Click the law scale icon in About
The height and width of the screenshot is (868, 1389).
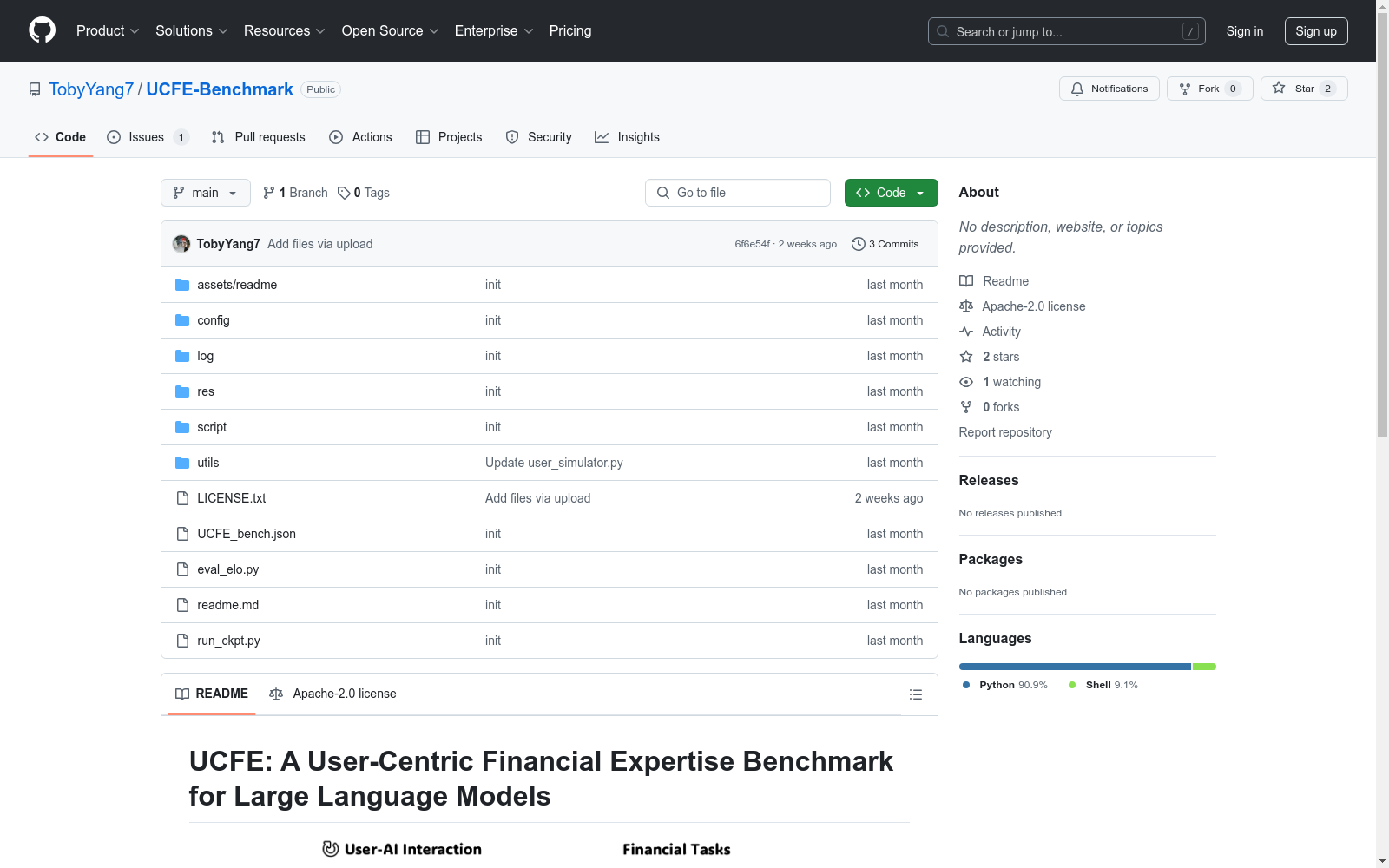pos(966,306)
